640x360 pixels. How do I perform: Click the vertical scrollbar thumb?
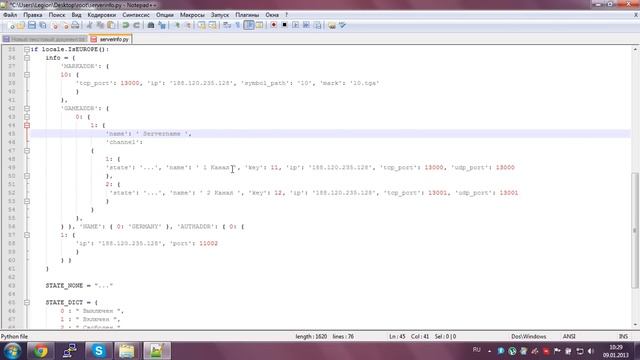[x=635, y=231]
